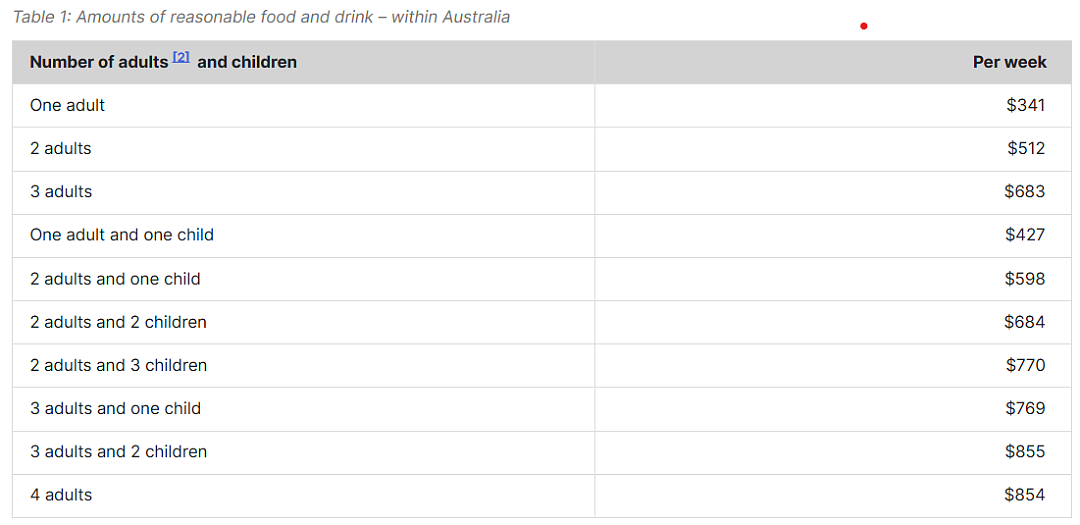1080x525 pixels.
Task: Select the $855 amount cell
Action: click(1025, 452)
